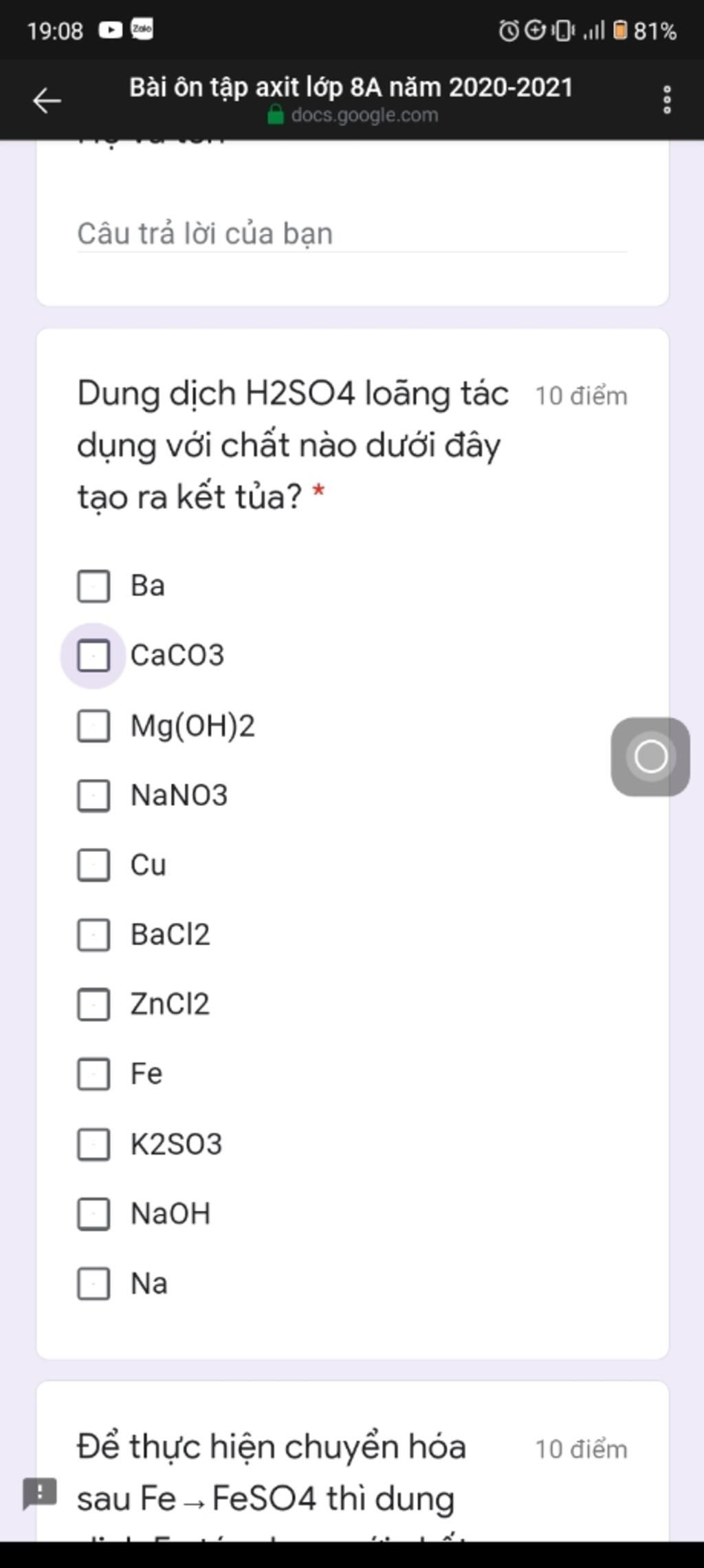Tap the report problem flag icon
This screenshot has width=704, height=1568.
coord(40,1493)
